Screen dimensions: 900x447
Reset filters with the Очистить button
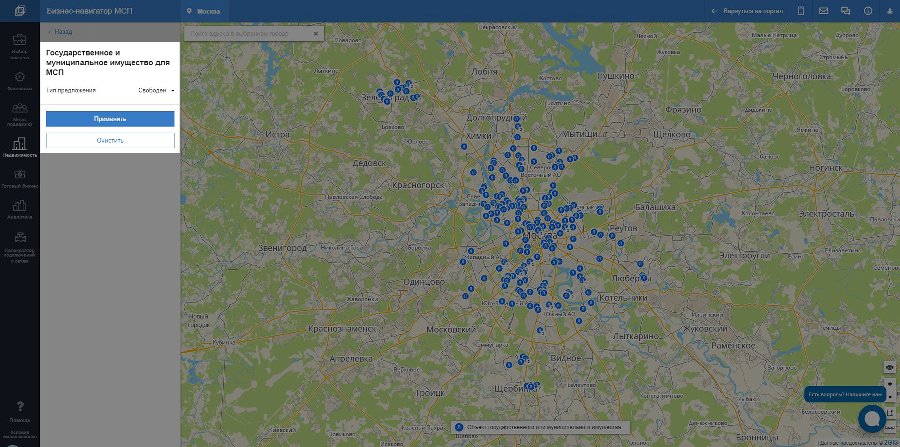[110, 140]
